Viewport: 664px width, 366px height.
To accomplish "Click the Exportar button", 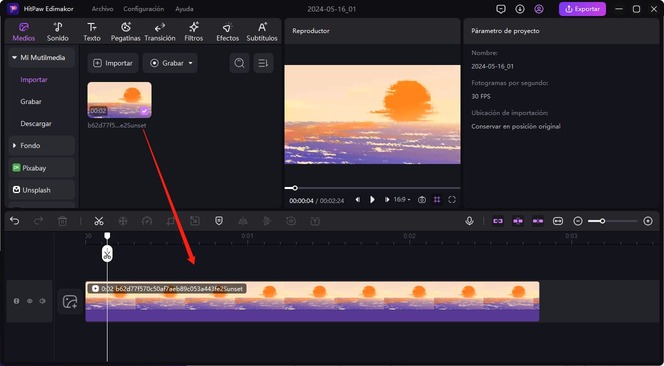I will (582, 9).
